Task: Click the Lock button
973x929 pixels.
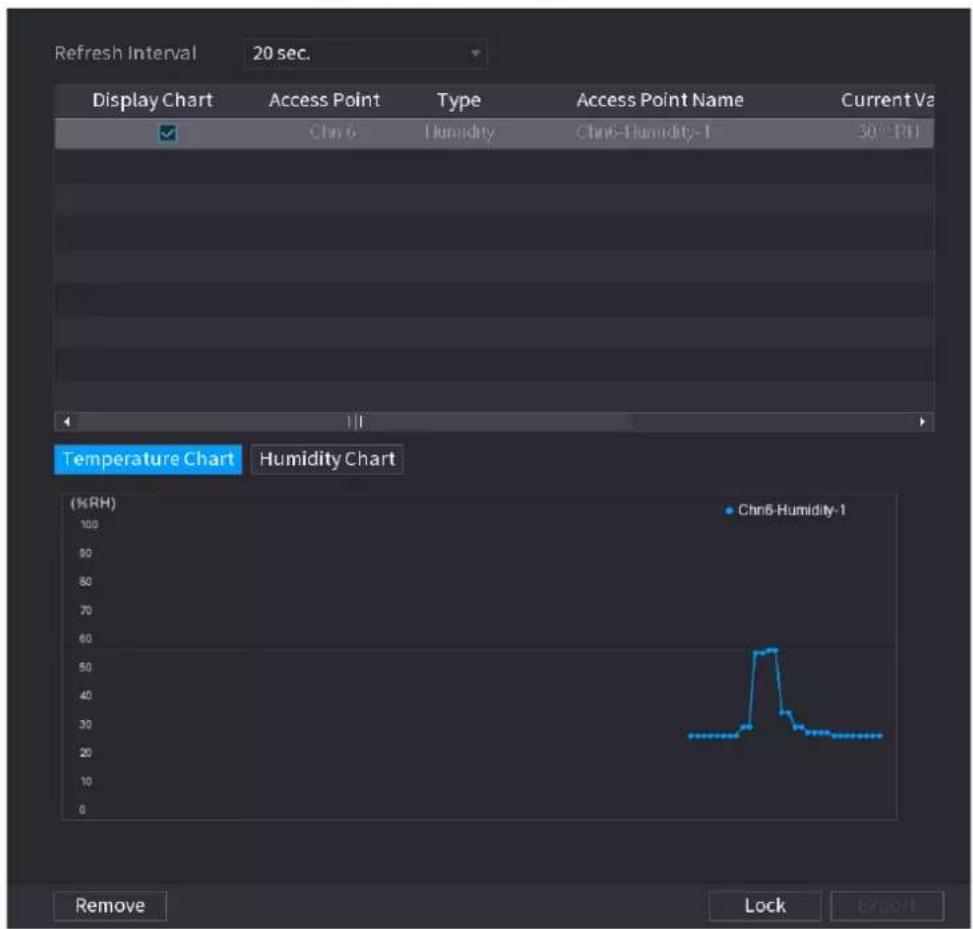Action: [x=765, y=905]
